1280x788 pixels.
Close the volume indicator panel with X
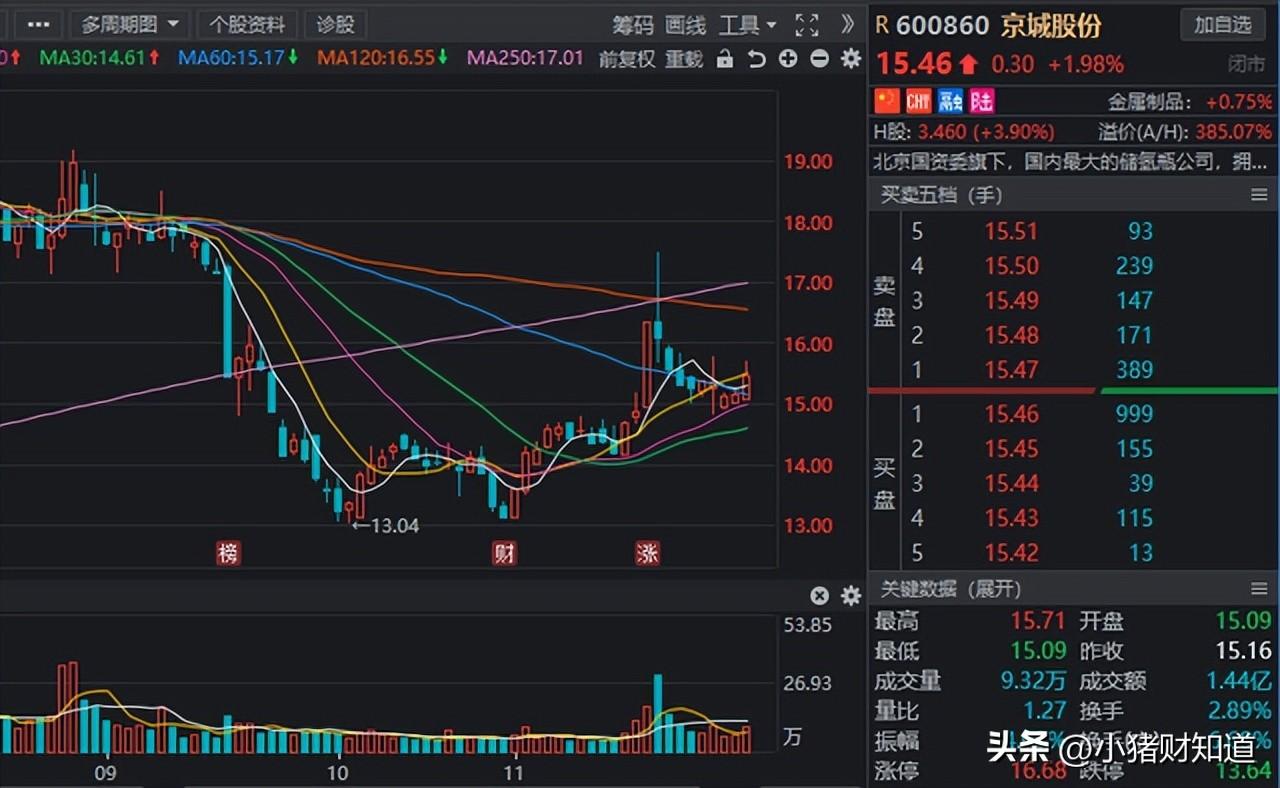coord(819,596)
